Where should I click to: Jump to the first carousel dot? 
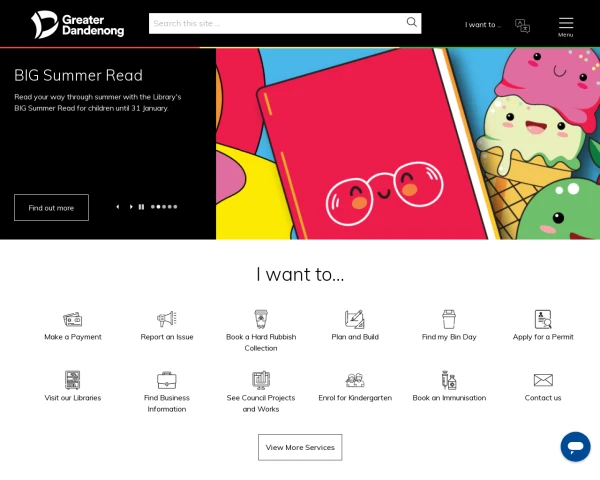(153, 207)
